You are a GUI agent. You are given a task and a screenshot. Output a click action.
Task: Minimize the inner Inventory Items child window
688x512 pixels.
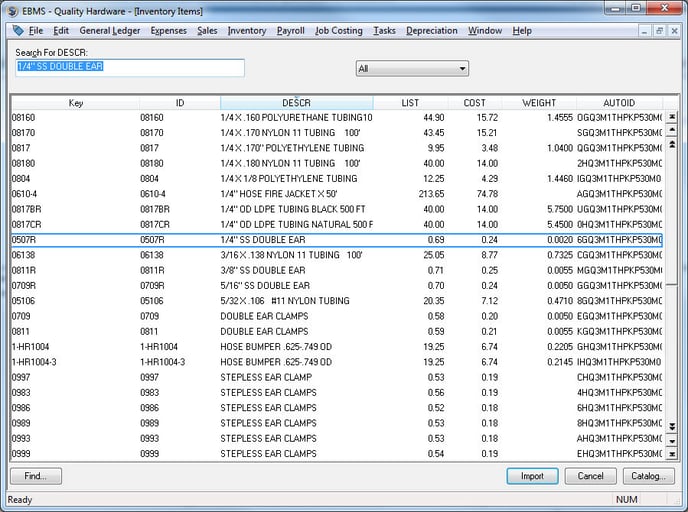tap(642, 31)
